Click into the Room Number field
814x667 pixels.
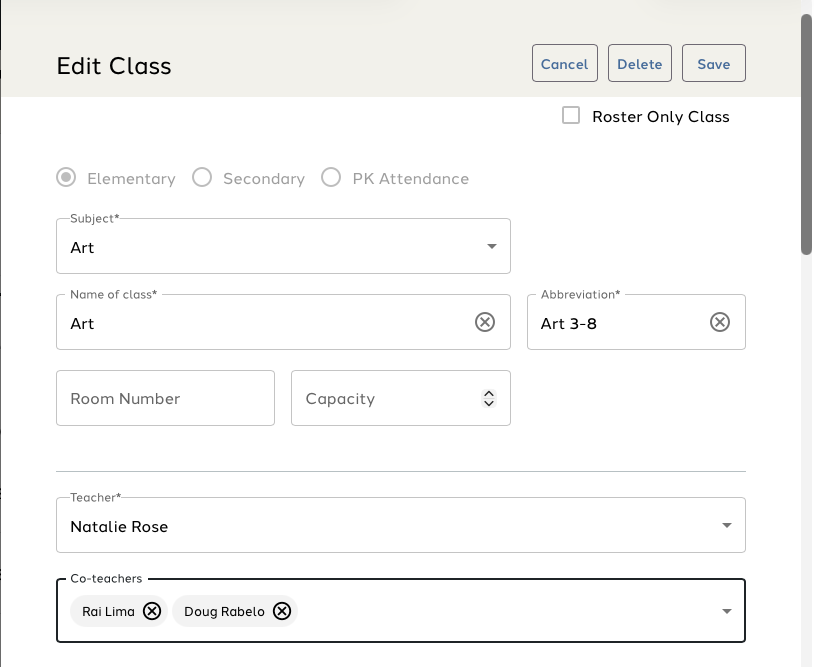(165, 398)
